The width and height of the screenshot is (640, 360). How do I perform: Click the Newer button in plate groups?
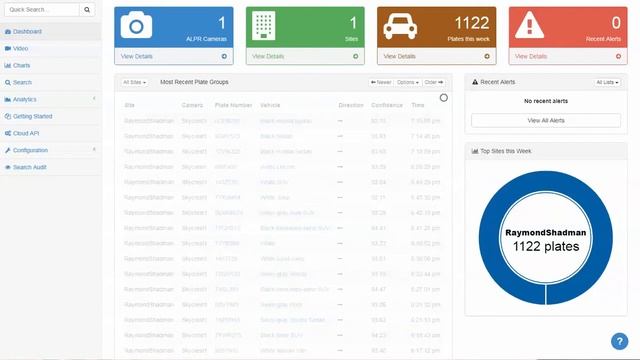[x=381, y=82]
